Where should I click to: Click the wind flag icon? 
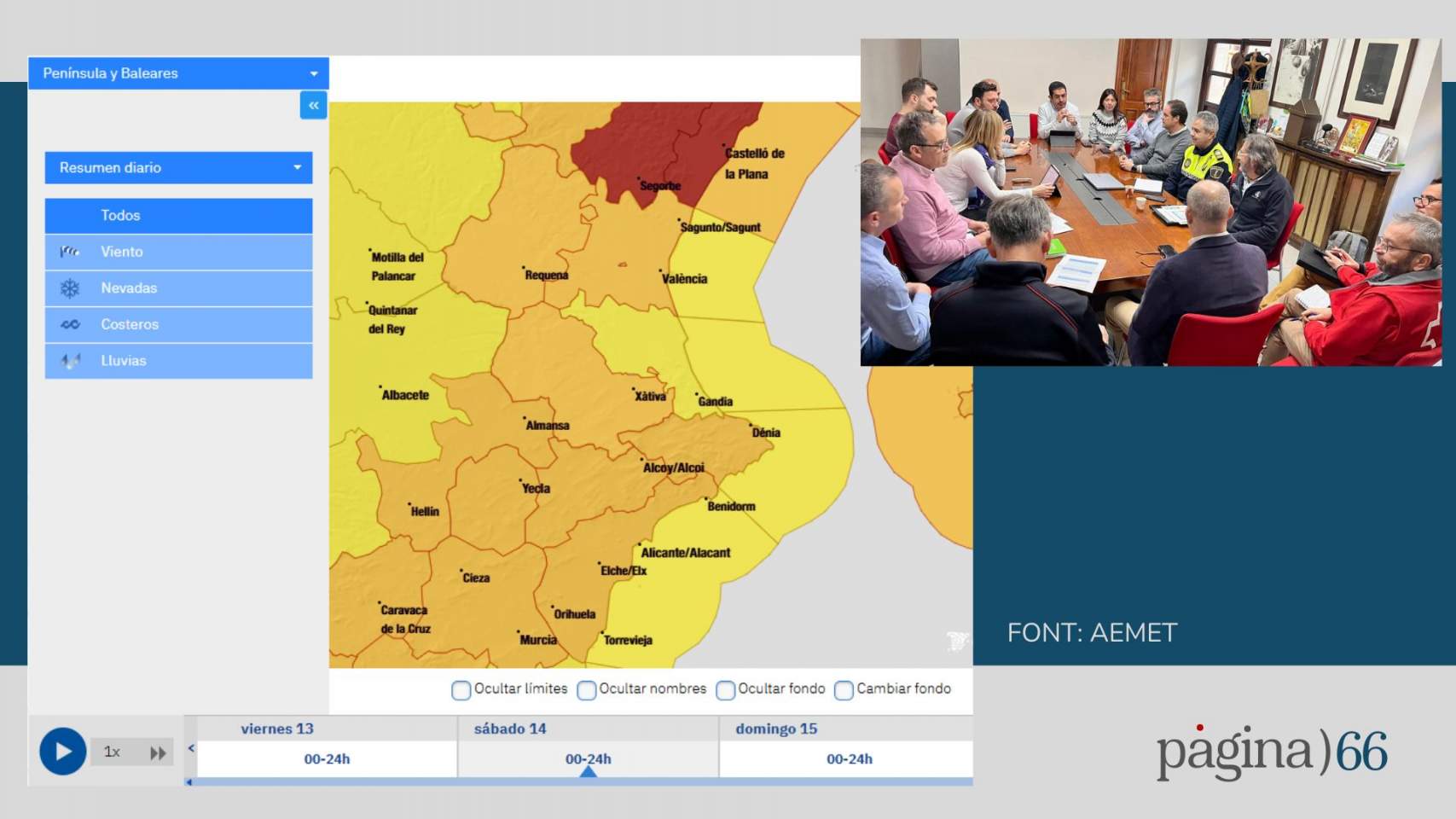pos(70,252)
